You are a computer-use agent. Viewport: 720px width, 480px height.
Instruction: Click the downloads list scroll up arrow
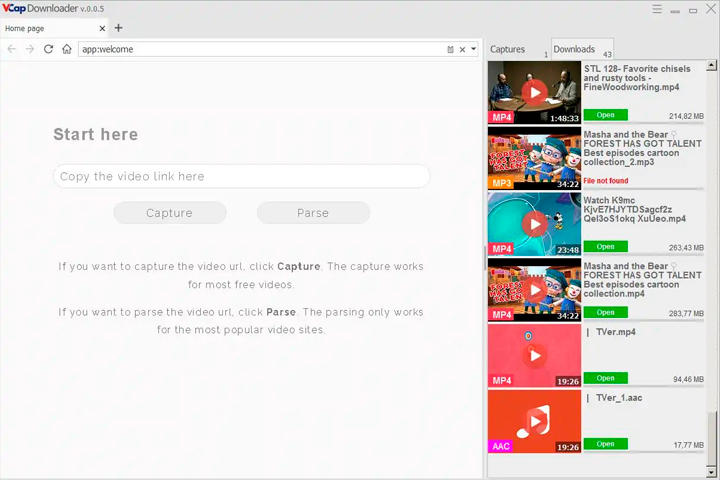click(x=711, y=65)
